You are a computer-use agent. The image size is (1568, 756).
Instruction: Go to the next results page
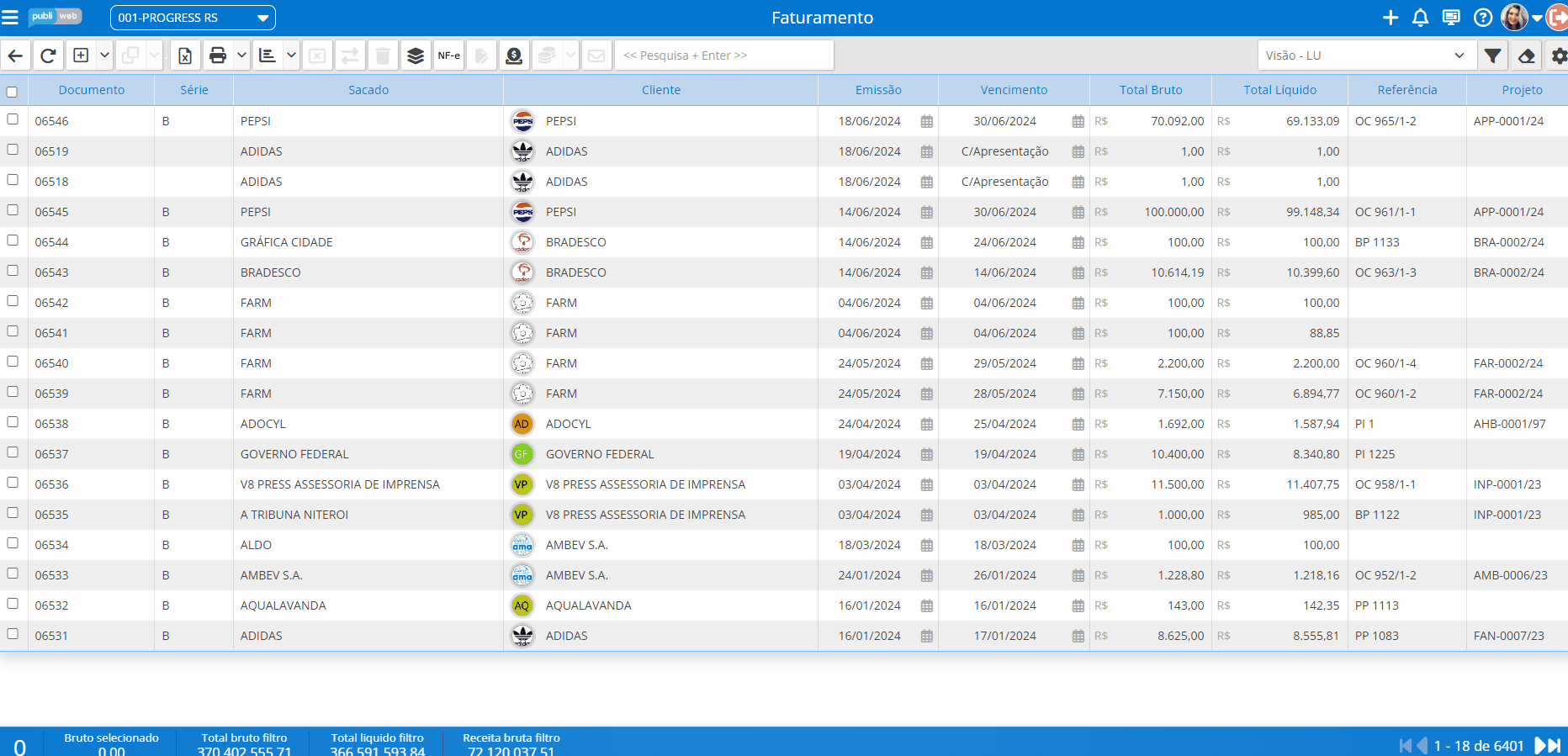(x=1540, y=745)
